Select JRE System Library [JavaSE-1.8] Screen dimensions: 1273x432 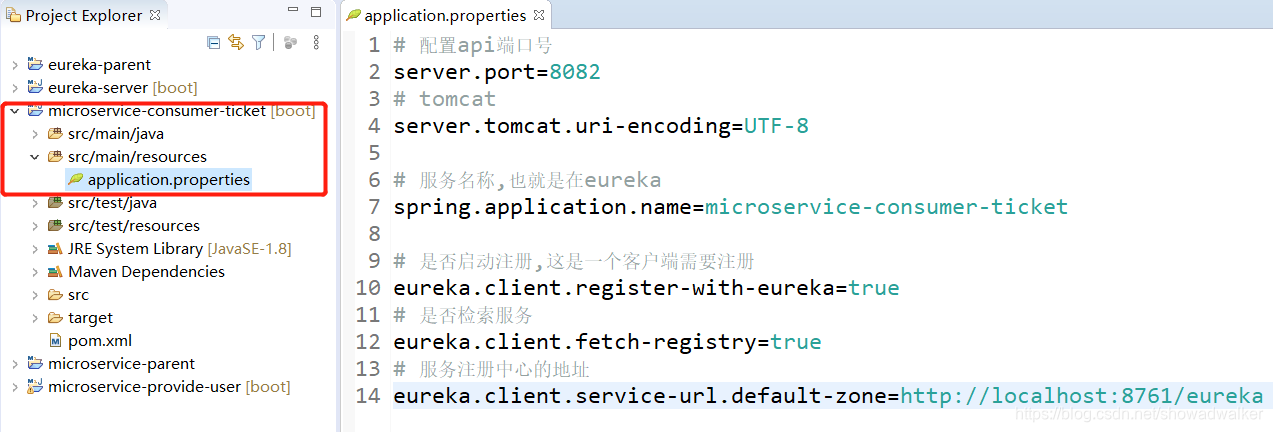(x=180, y=249)
